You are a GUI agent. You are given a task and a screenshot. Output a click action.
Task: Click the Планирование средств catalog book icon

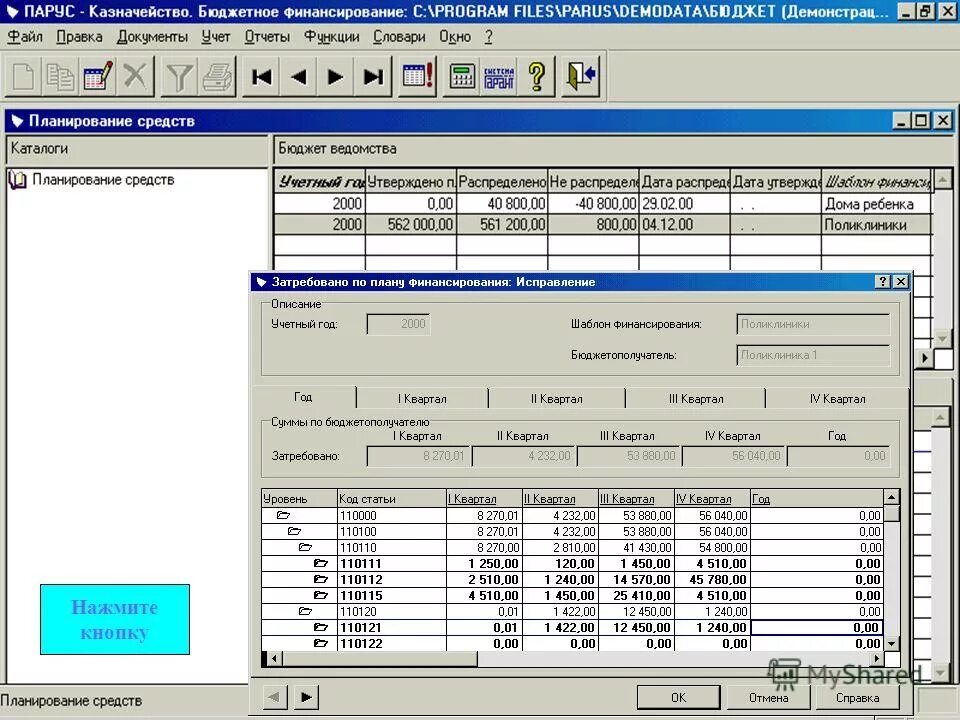coord(17,180)
